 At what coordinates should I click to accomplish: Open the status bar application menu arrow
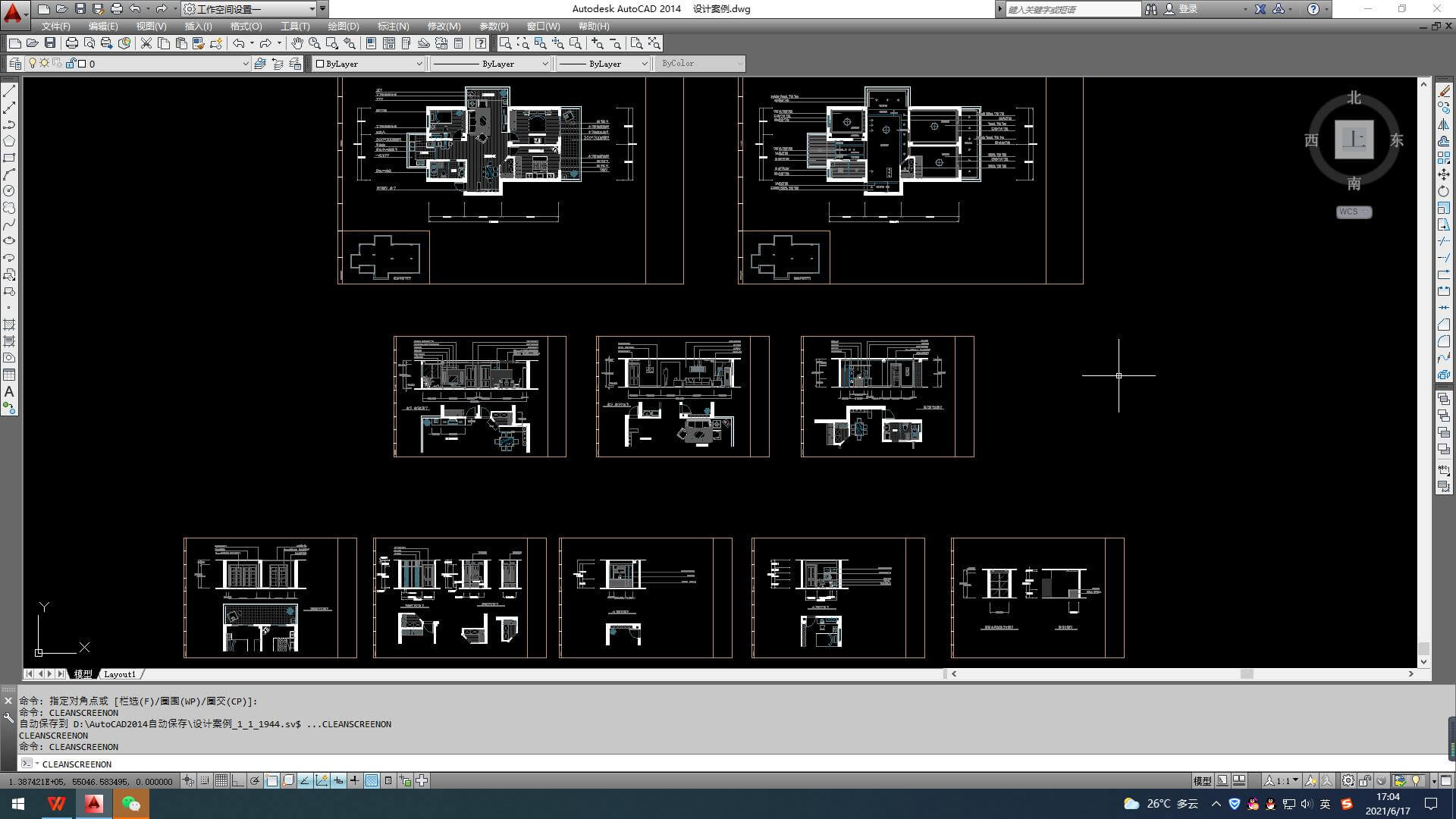1433,781
